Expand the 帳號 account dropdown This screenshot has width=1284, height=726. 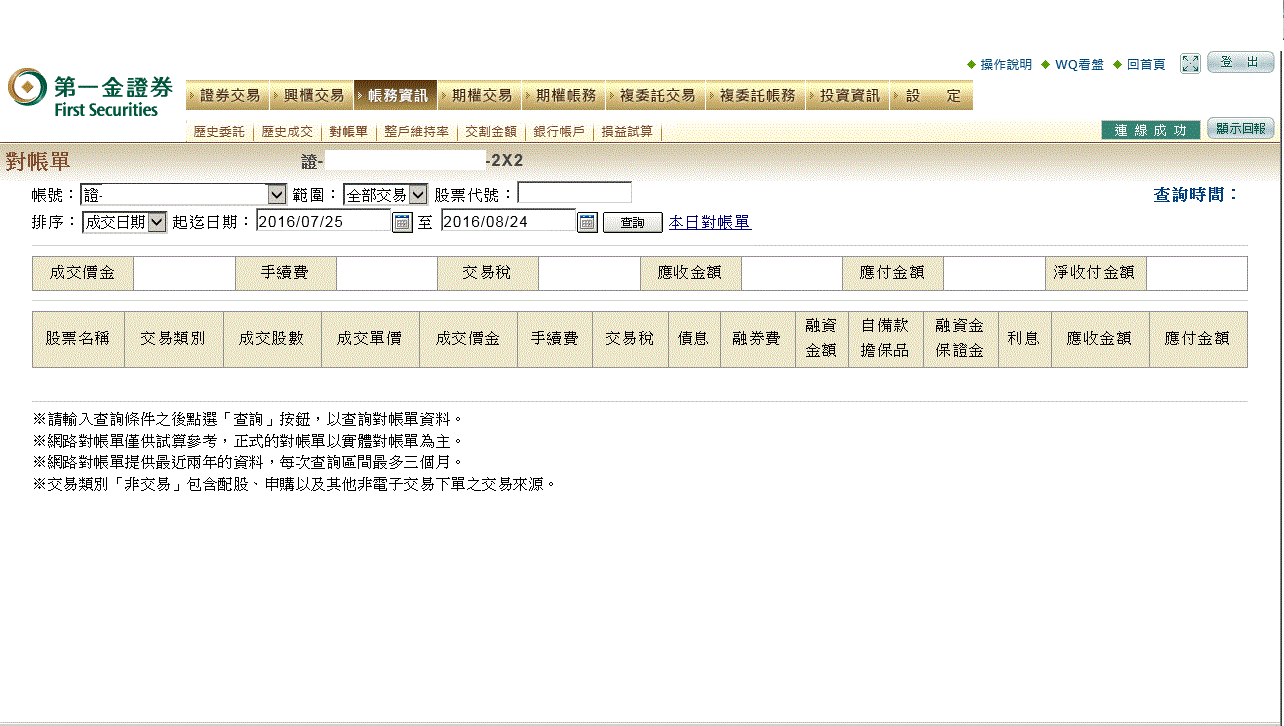tap(277, 194)
